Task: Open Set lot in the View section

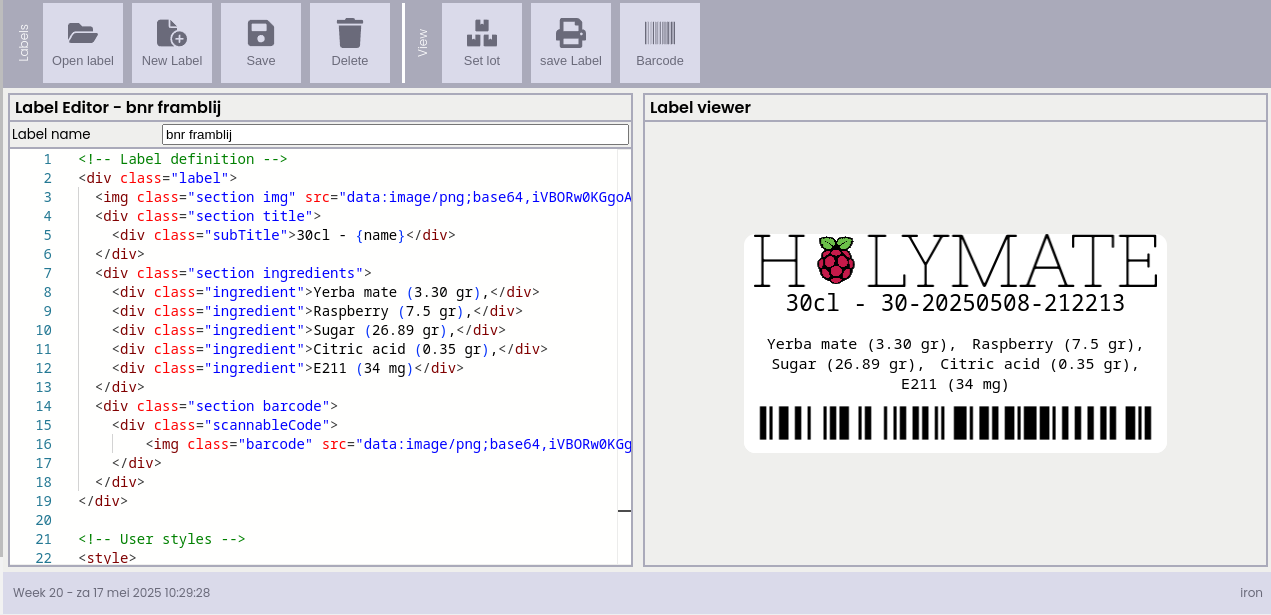Action: [x=482, y=42]
